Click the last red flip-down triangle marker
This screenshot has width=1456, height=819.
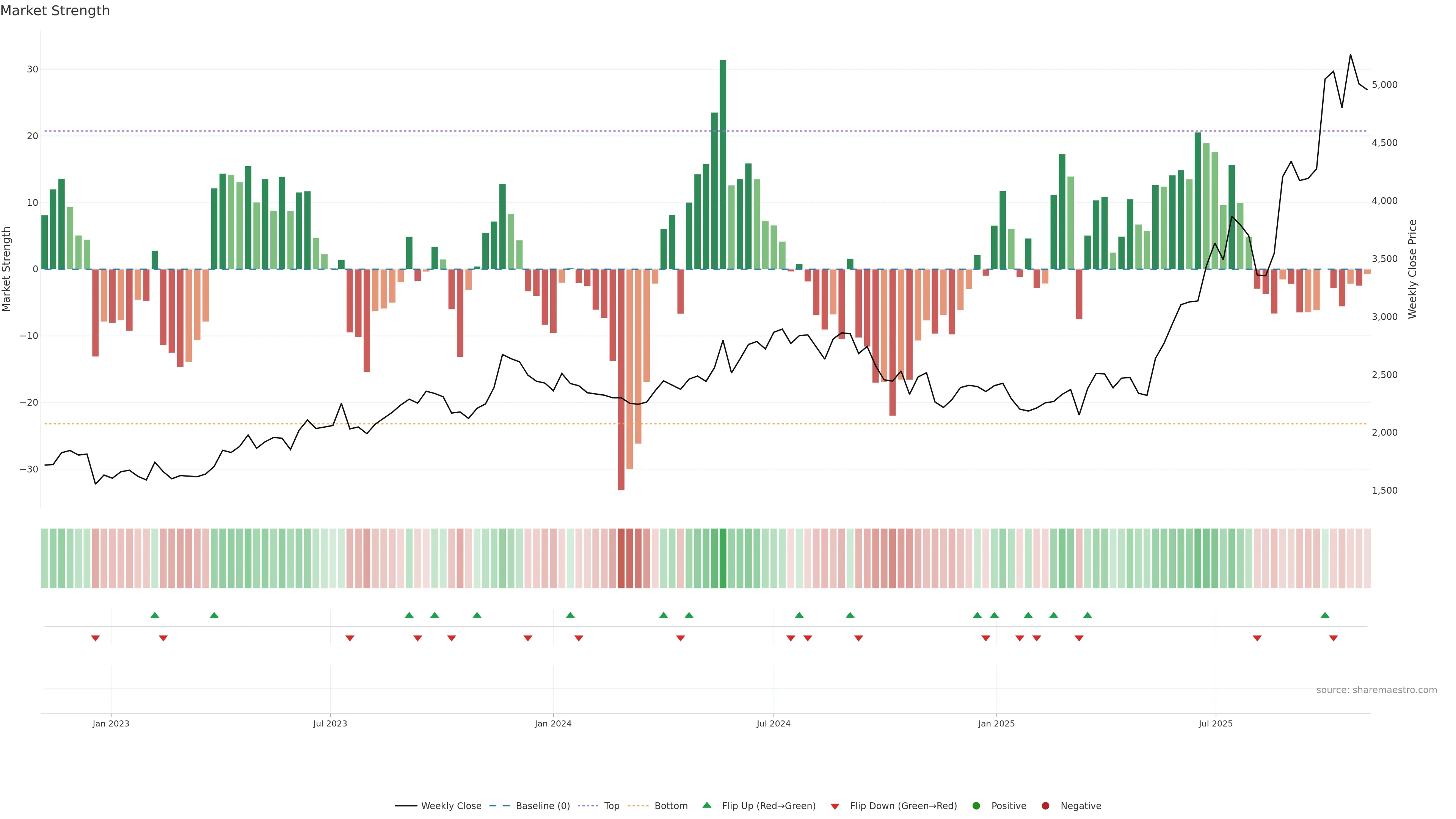(1334, 638)
